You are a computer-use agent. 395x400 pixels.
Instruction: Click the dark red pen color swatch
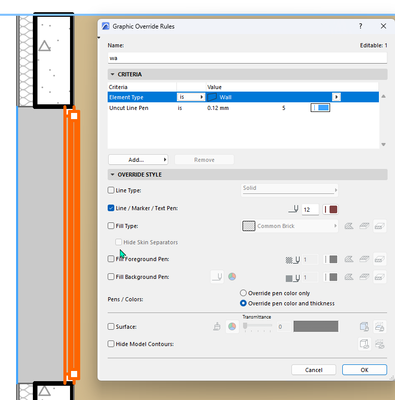click(333, 209)
